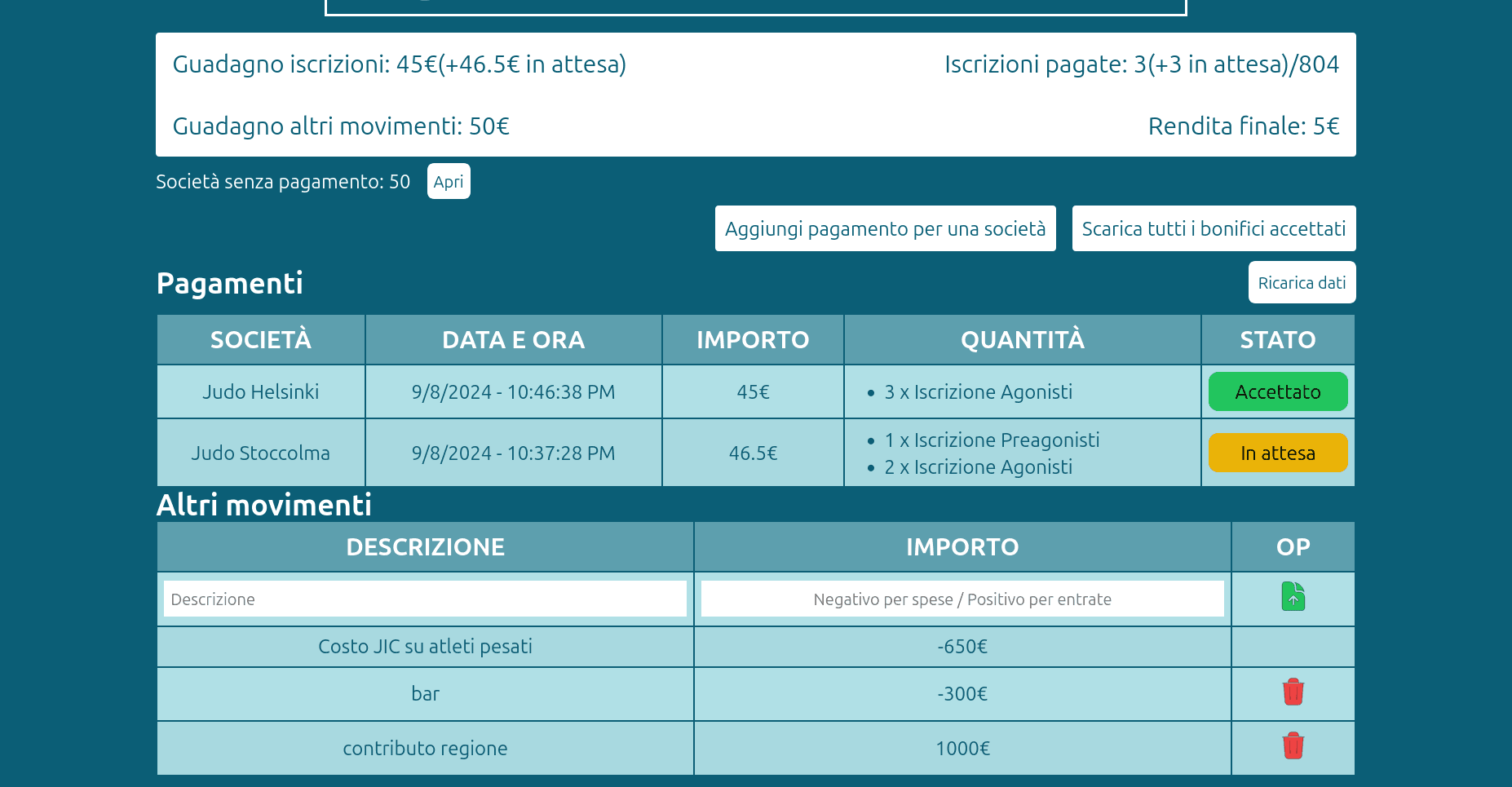1512x787 pixels.
Task: Select the Judo Stoccolma società cell
Action: click(x=260, y=453)
